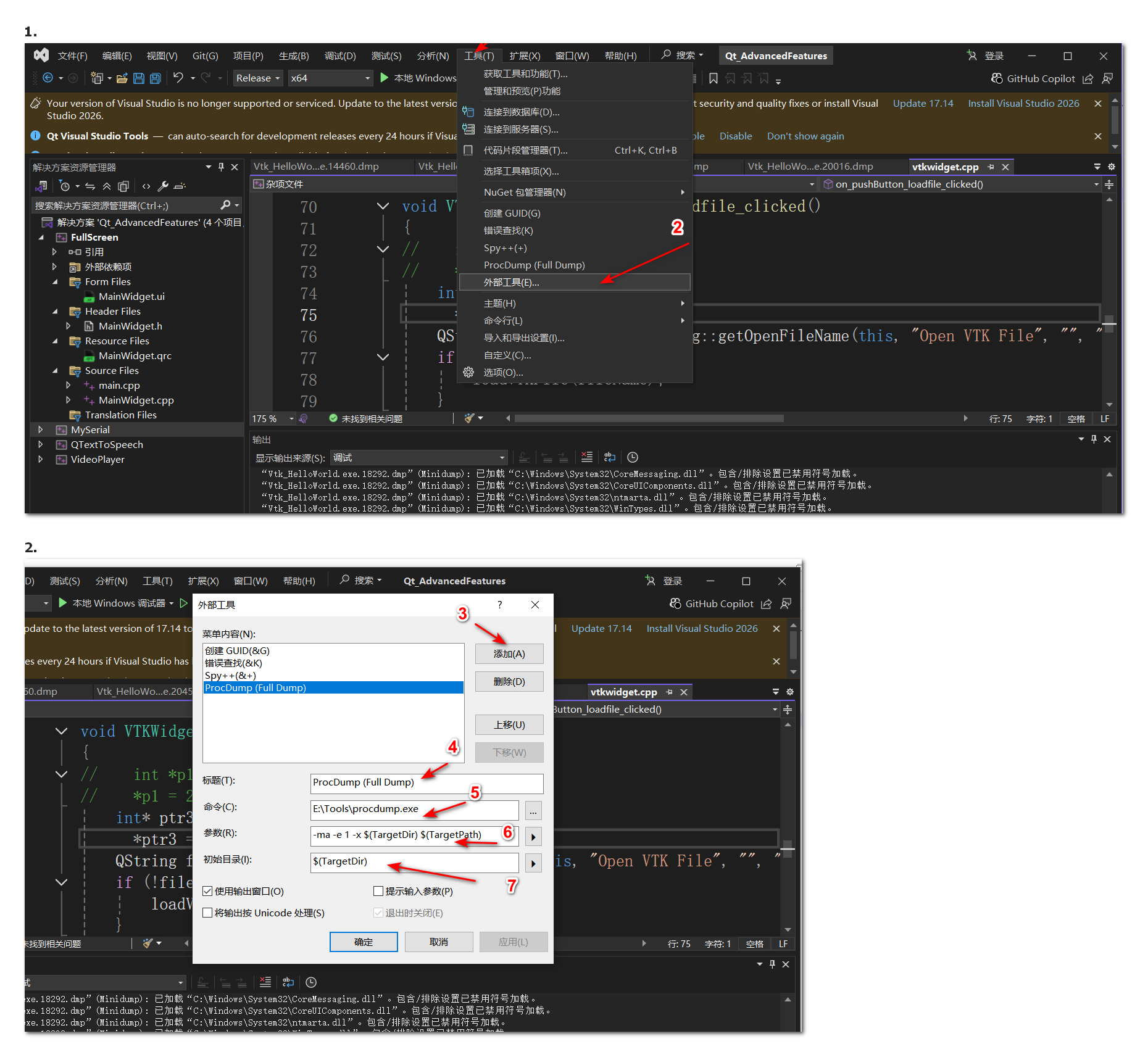Click the wrench properties icon in Solution Explorer
The width and height of the screenshot is (1148, 1057).
(163, 186)
